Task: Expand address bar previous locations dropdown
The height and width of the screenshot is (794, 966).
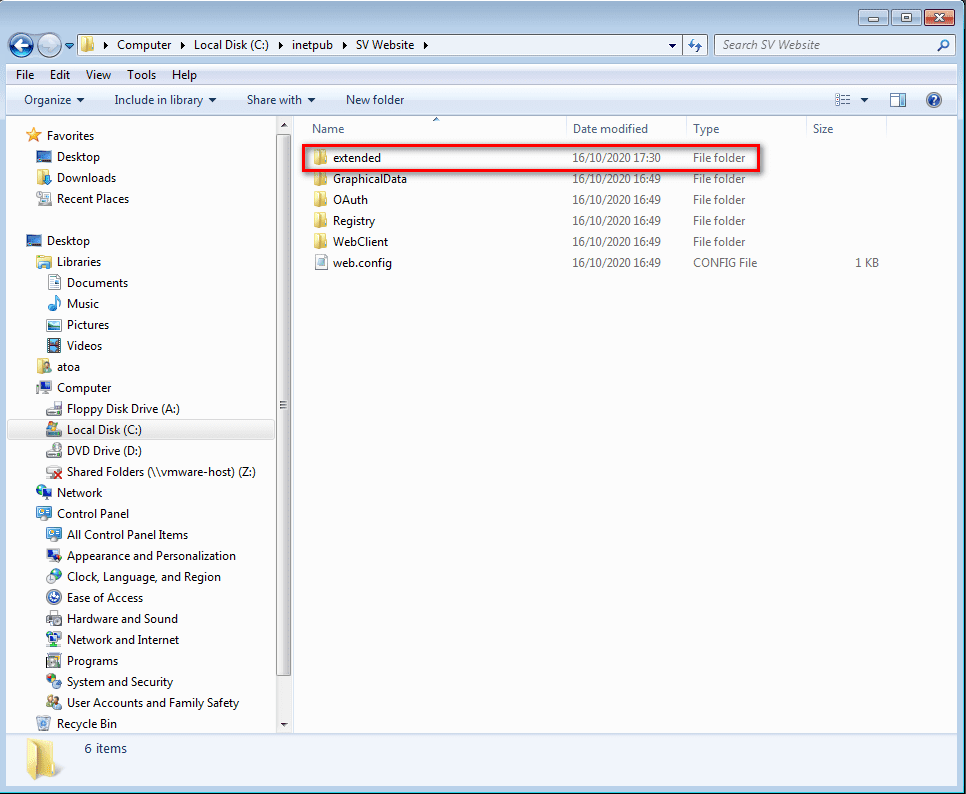Action: pyautogui.click(x=673, y=45)
